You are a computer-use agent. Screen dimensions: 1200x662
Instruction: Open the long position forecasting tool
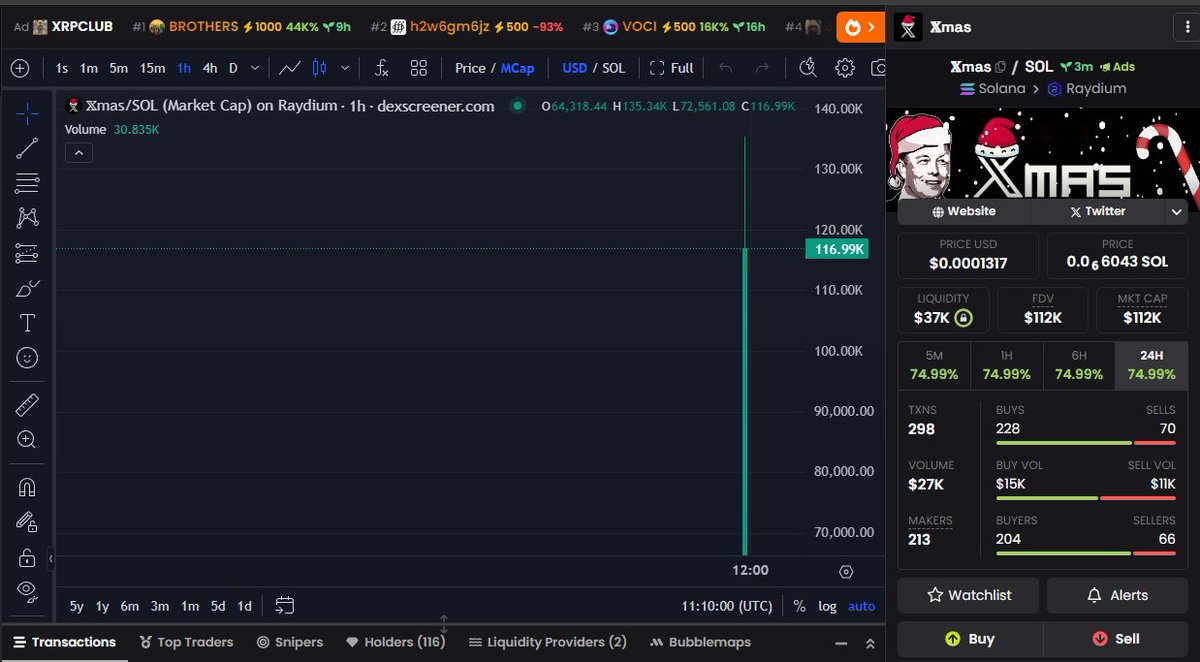pyautogui.click(x=27, y=254)
